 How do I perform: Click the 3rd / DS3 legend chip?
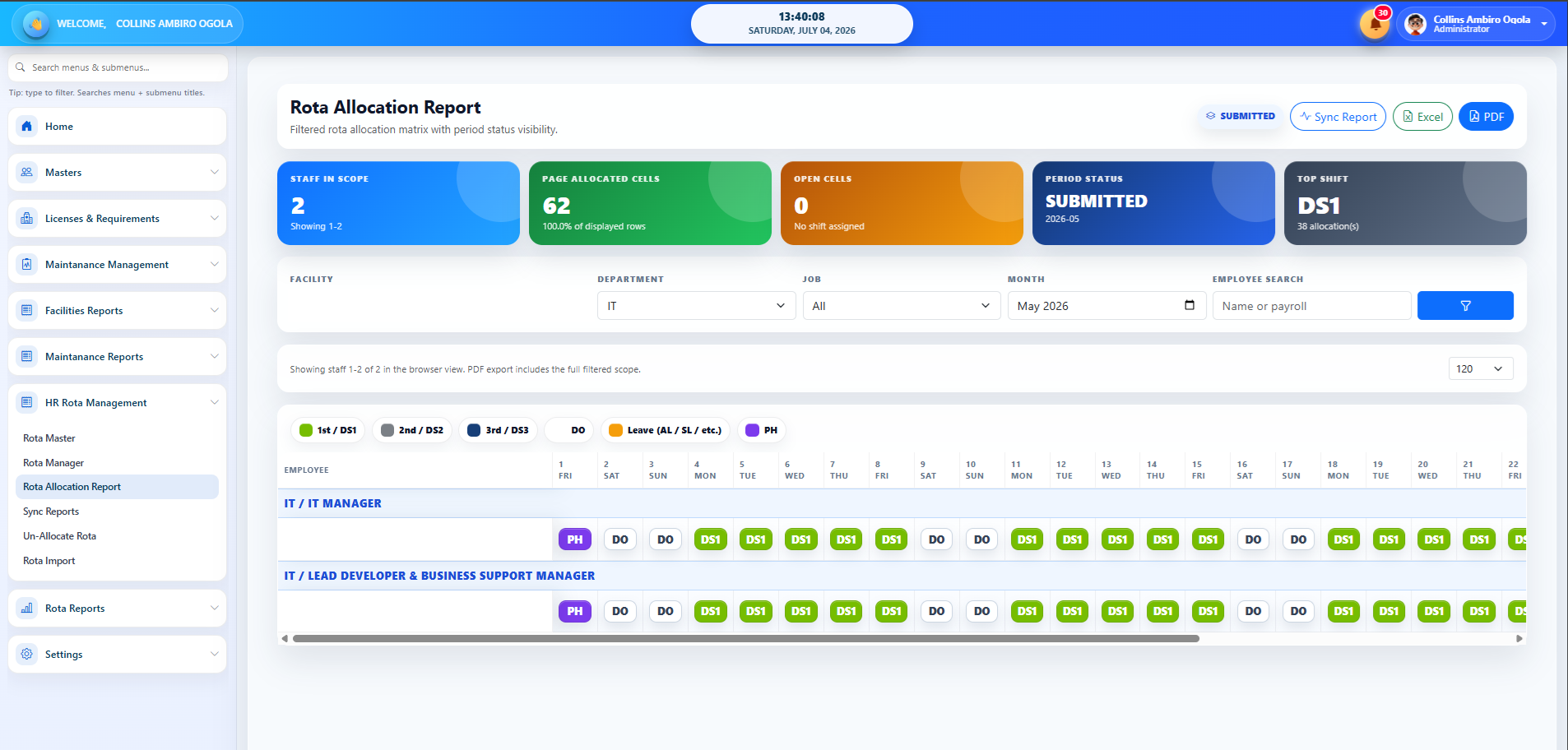tap(498, 430)
